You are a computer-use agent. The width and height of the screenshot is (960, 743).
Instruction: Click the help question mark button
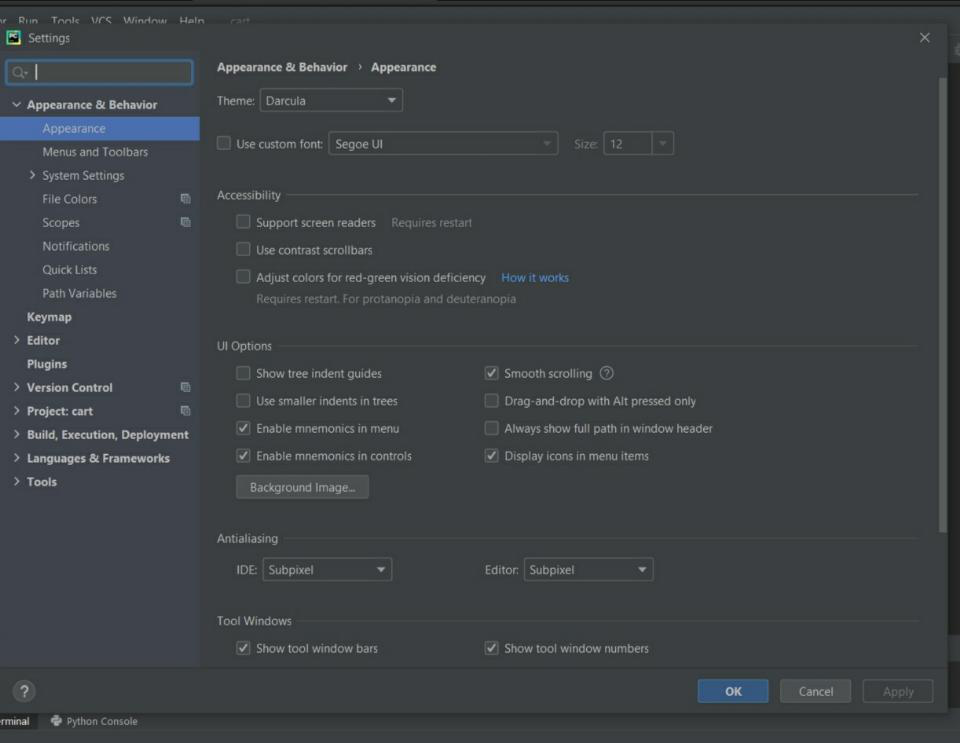pos(25,691)
